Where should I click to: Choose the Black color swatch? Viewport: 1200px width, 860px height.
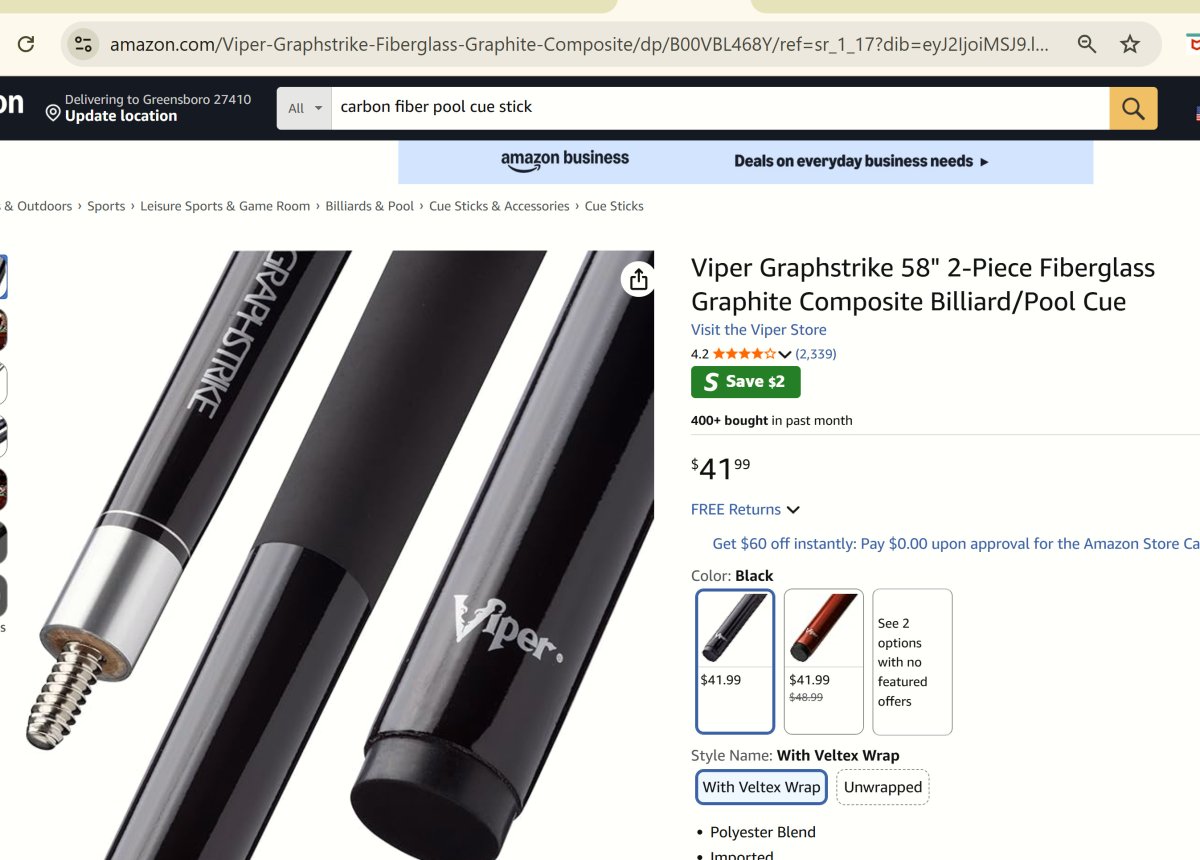tap(735, 661)
